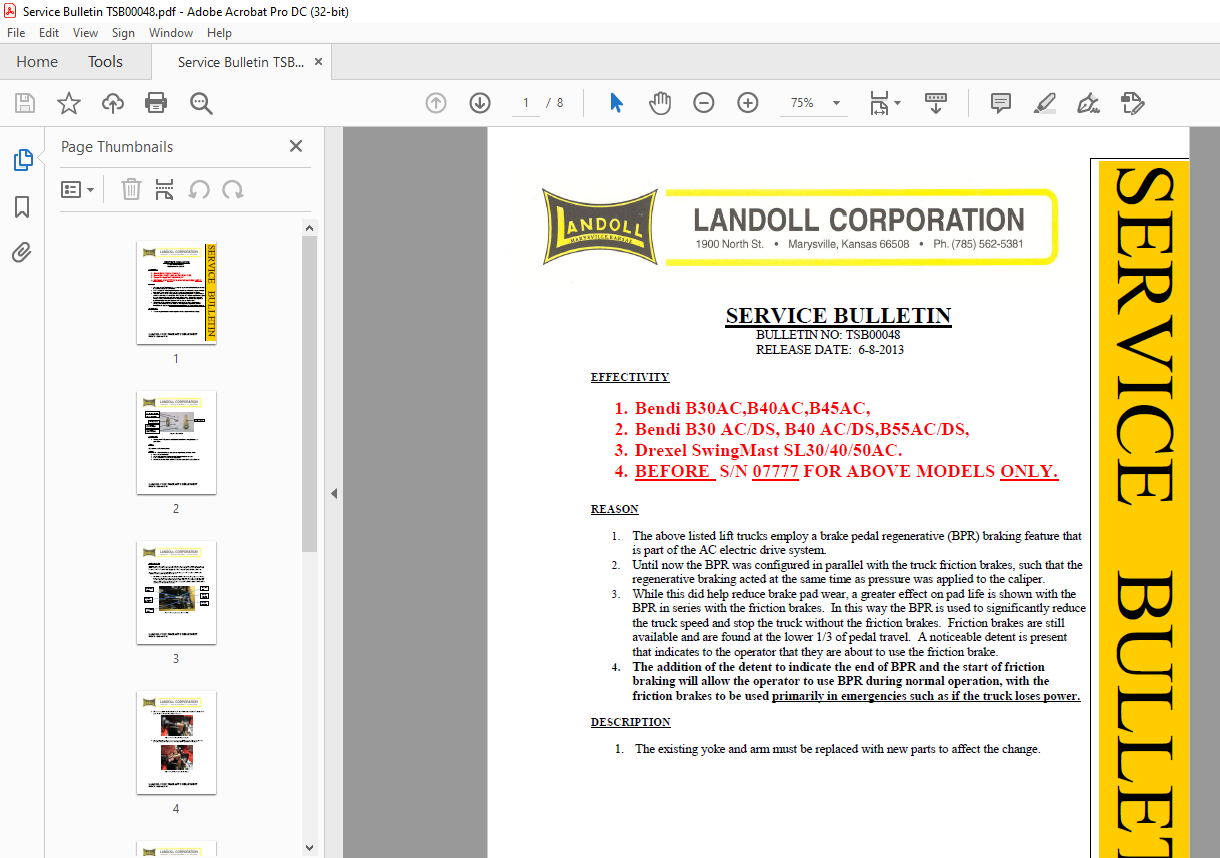The width and height of the screenshot is (1220, 858).
Task: Select page 2 thumbnail
Action: (x=176, y=443)
